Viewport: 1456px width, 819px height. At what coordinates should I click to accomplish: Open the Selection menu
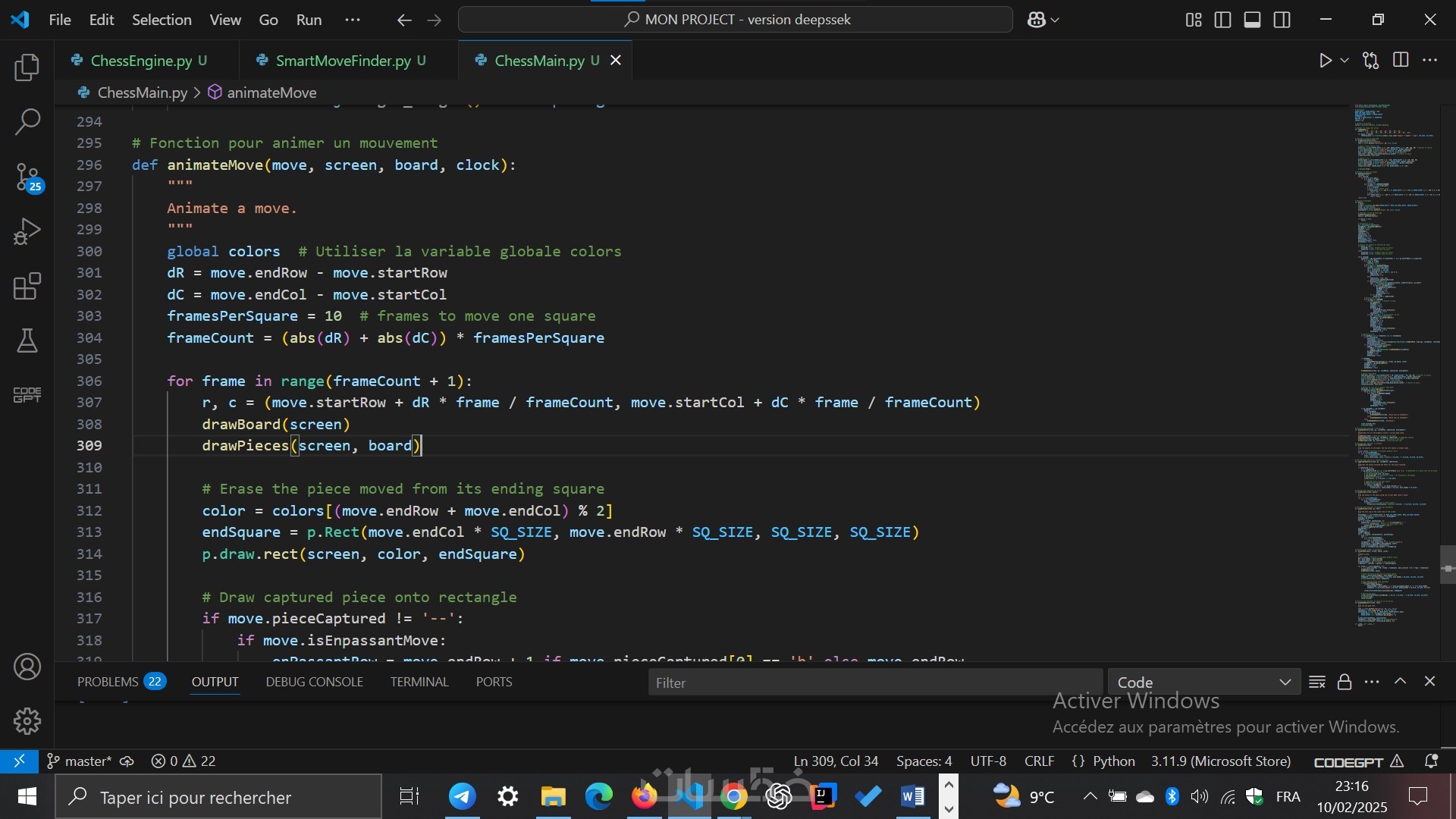[x=162, y=20]
